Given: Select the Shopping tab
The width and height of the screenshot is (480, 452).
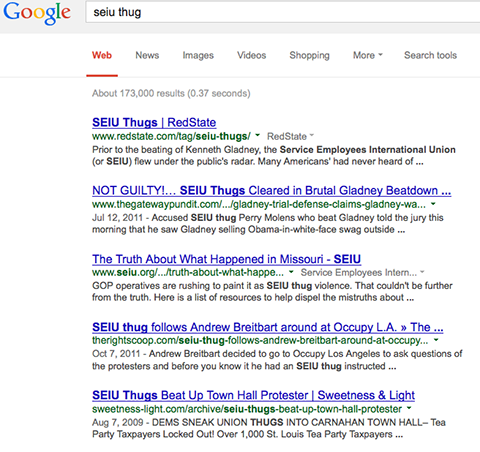Looking at the screenshot, I should tap(309, 55).
